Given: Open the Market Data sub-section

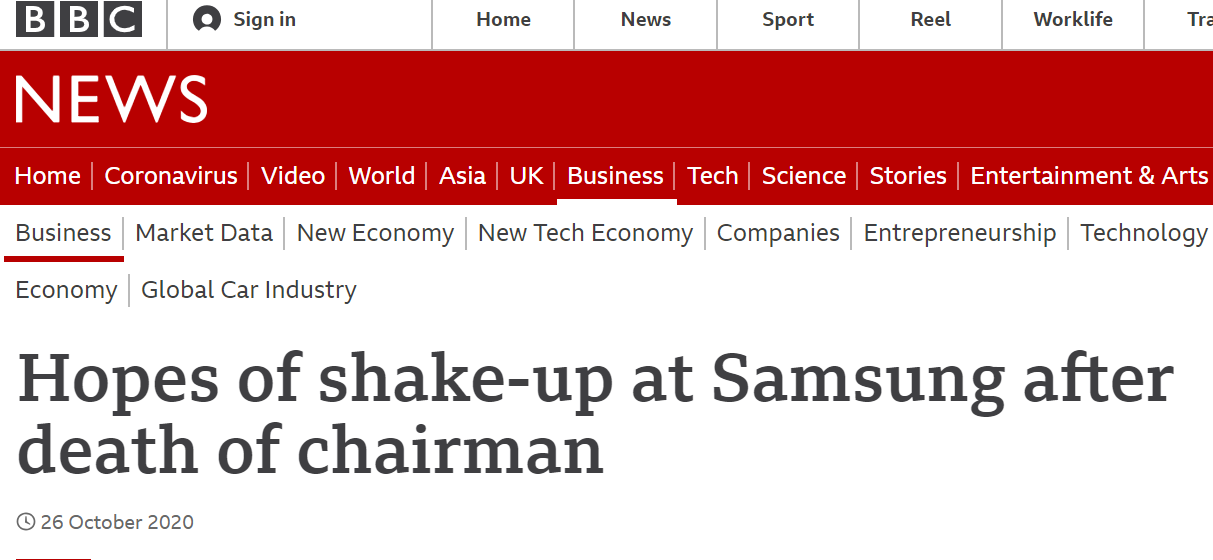Looking at the screenshot, I should pos(204,233).
